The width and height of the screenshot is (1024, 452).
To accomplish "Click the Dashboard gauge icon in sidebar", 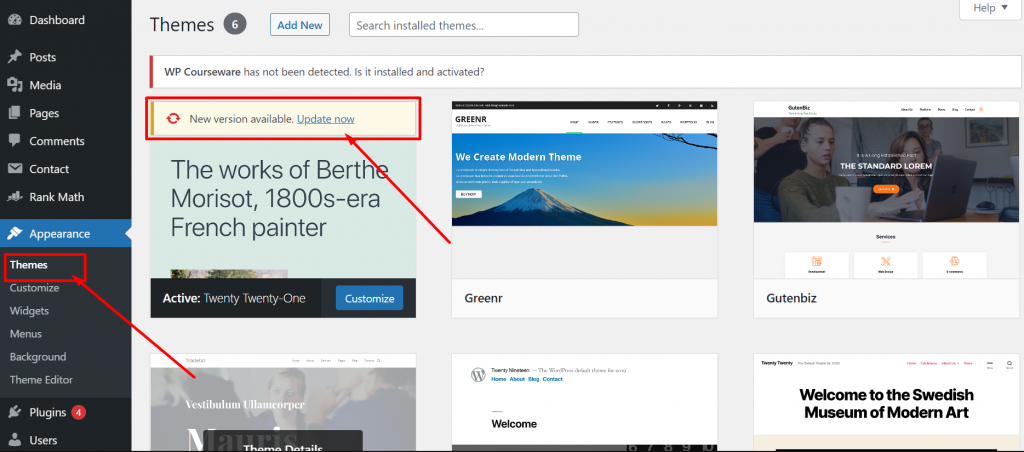I will (15, 20).
